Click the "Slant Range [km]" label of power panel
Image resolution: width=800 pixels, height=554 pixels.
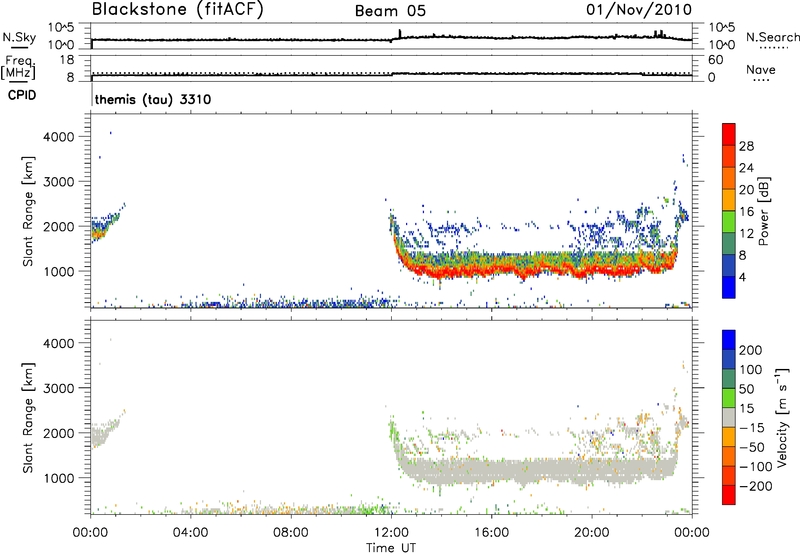click(x=28, y=211)
